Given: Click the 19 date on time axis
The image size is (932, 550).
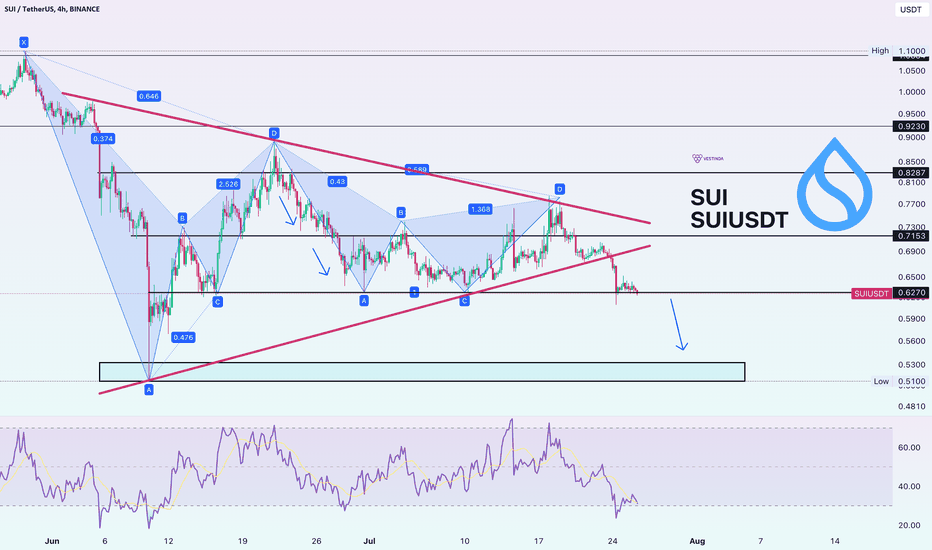Looking at the screenshot, I should click(x=243, y=540).
